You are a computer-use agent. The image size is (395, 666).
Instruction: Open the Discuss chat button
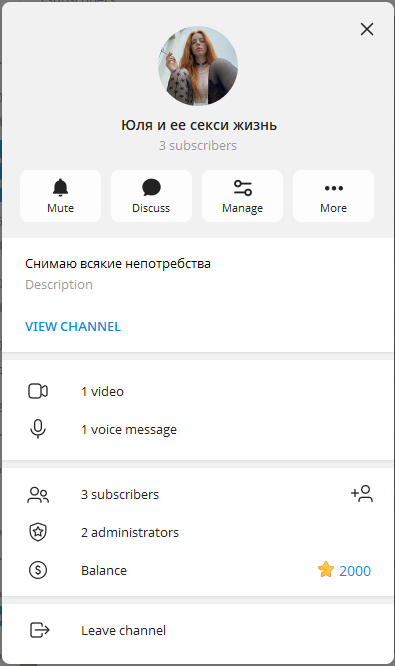(x=151, y=196)
